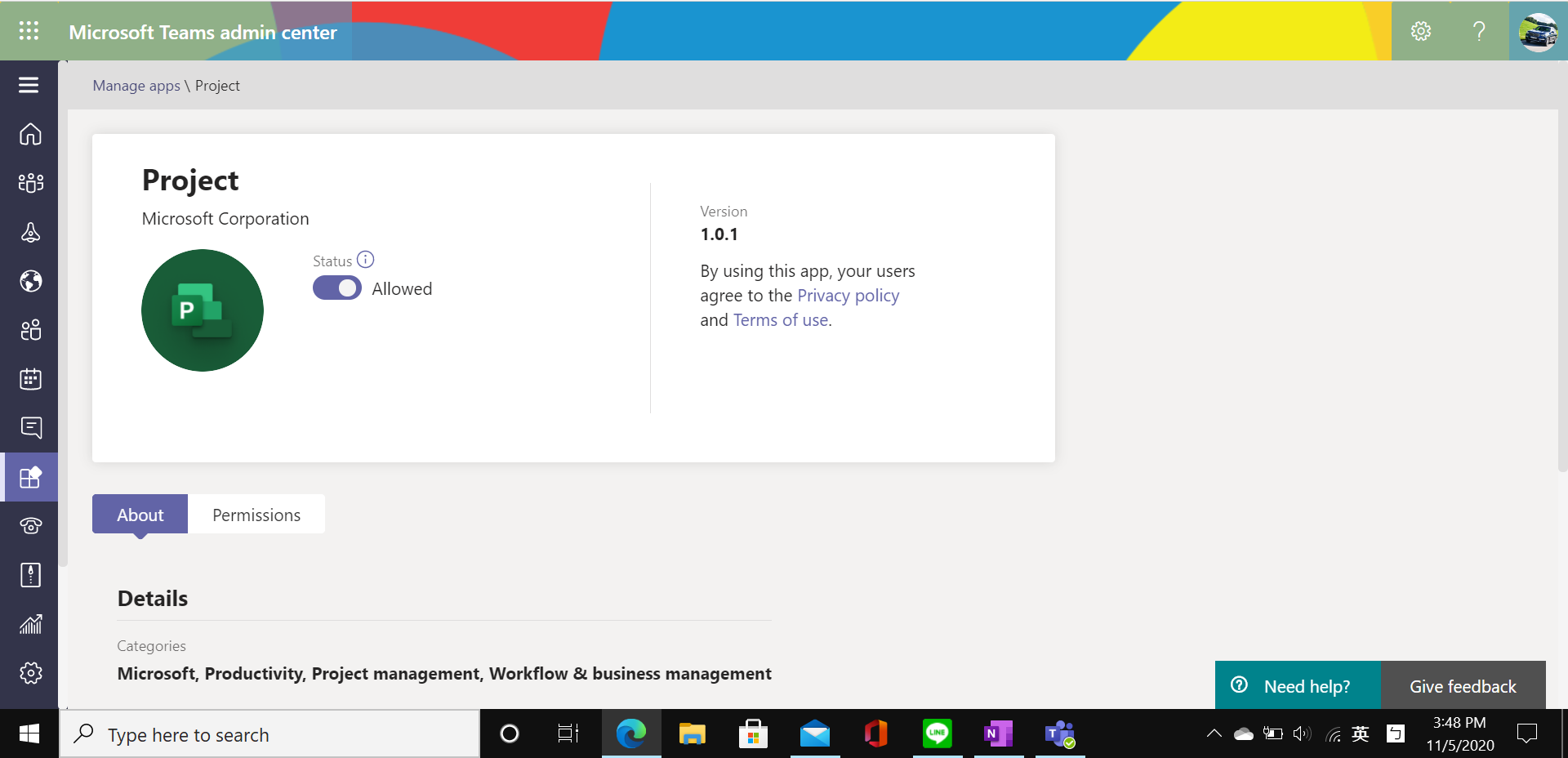Viewport: 1568px width, 758px height.
Task: Open Cortana from the taskbar
Action: [510, 734]
